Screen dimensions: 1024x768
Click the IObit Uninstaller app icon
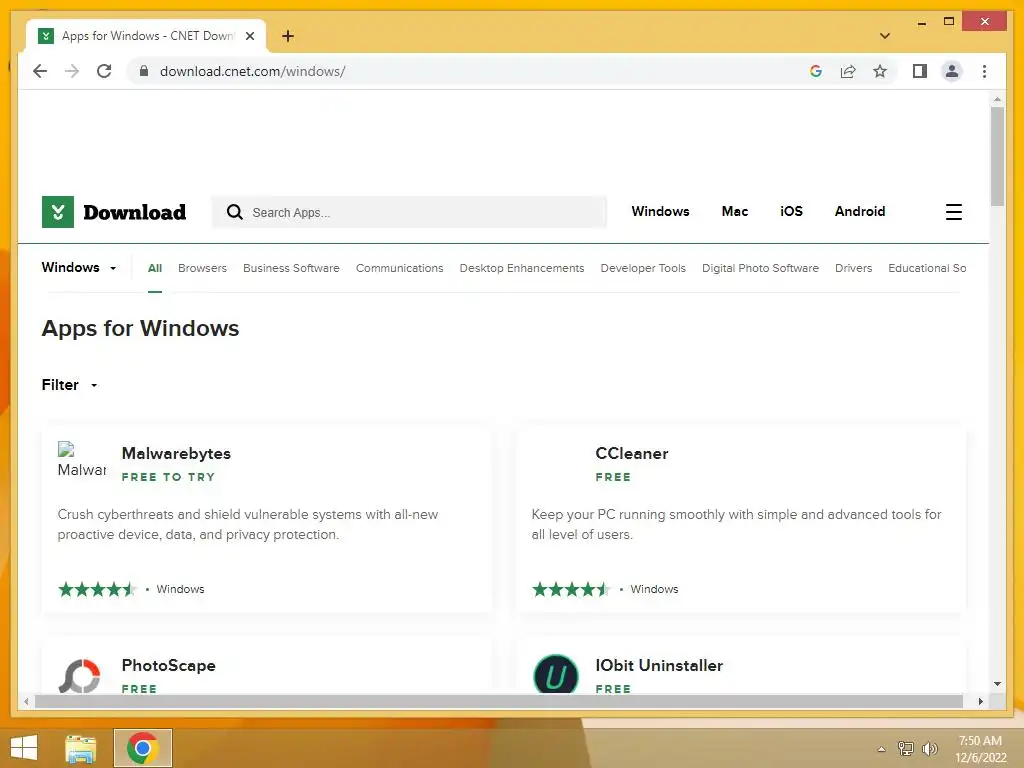pos(556,674)
